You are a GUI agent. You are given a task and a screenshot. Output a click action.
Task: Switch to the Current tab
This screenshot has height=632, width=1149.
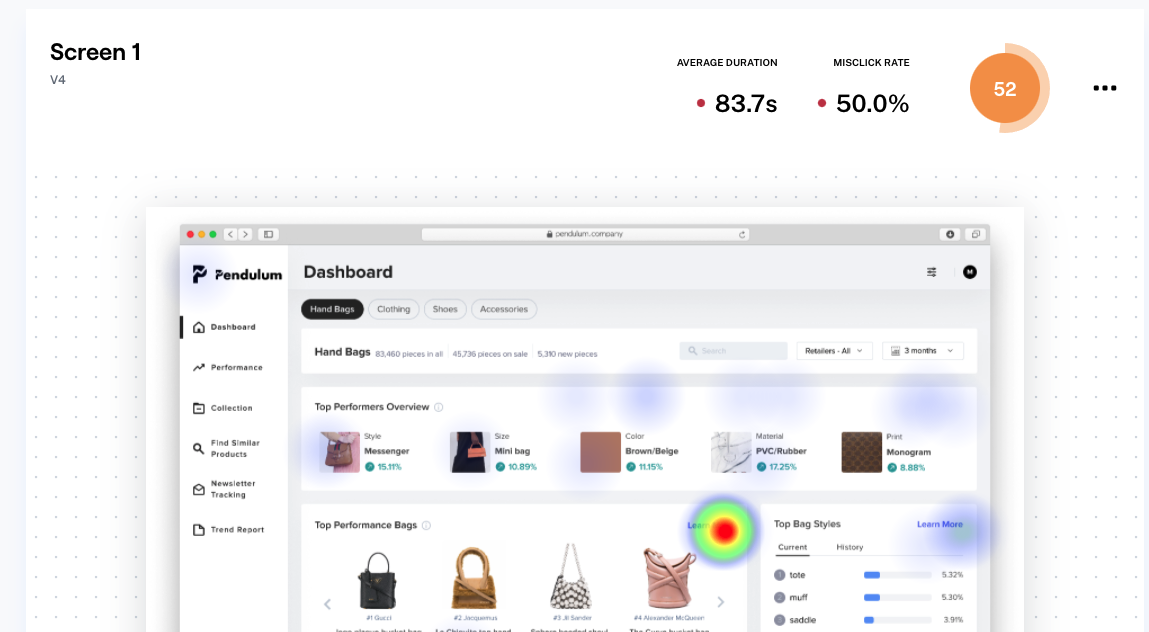click(792, 547)
